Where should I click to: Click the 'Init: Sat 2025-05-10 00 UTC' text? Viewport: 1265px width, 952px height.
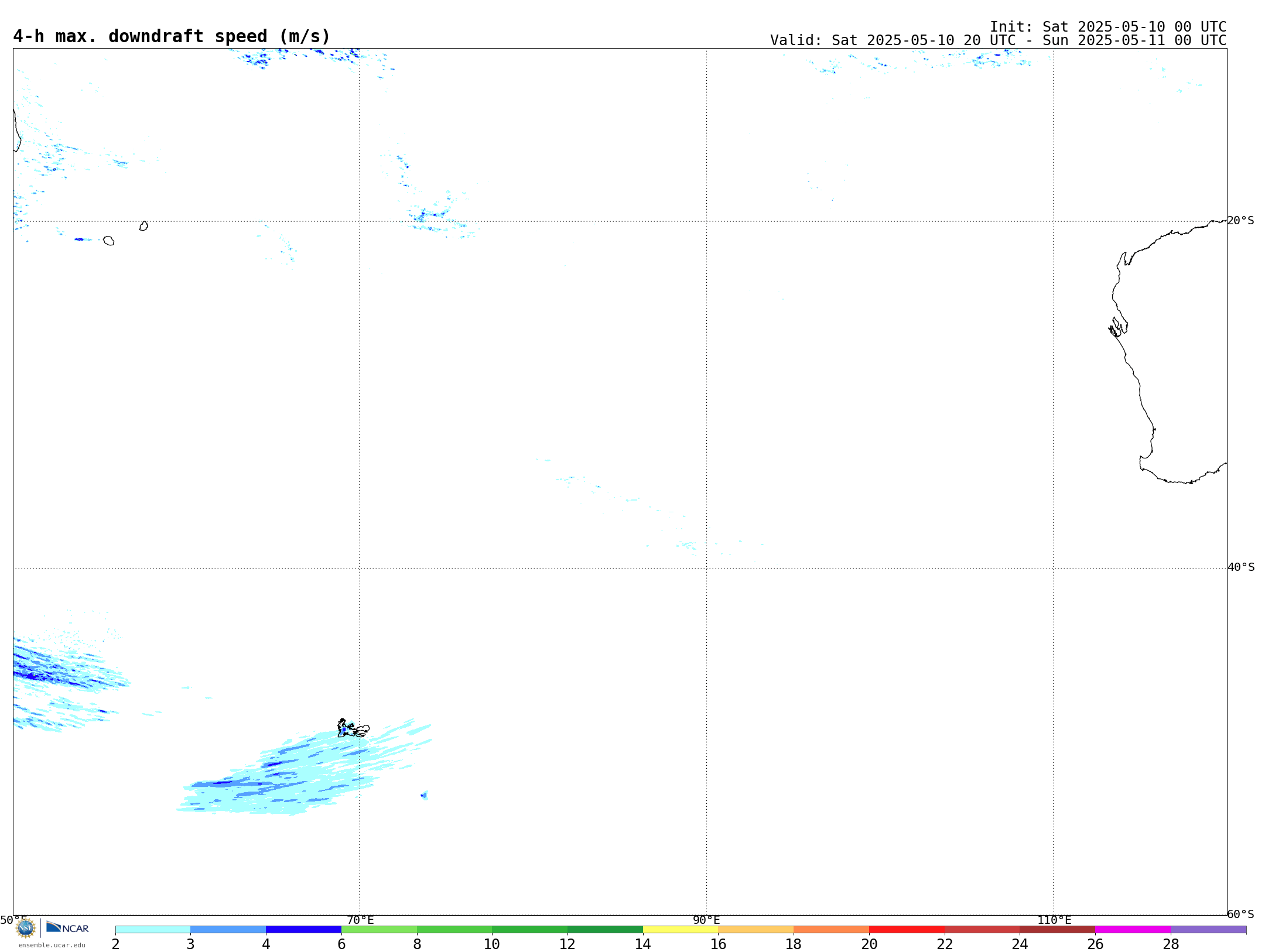[x=1108, y=27]
